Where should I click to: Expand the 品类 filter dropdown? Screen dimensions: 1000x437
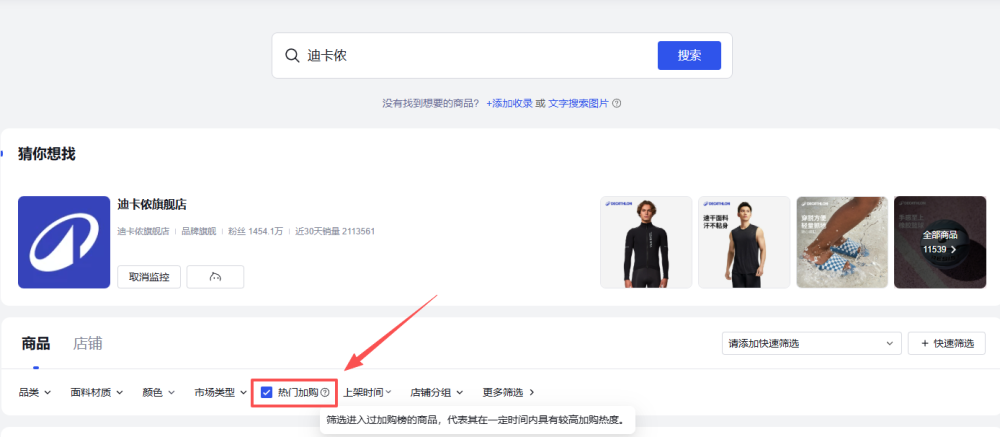[x=34, y=392]
